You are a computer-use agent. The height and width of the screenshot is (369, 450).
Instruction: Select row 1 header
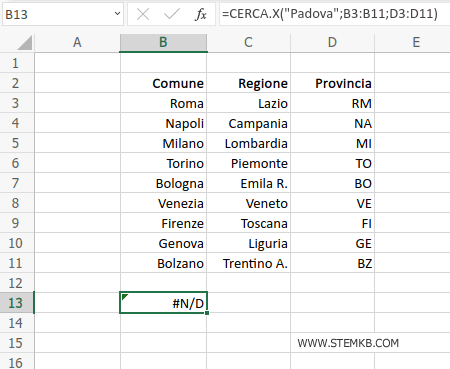pos(17,63)
